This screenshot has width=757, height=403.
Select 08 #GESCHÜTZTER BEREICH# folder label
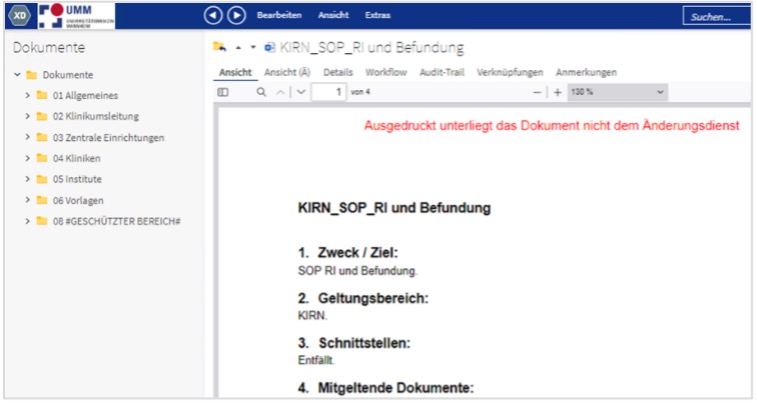pos(117,221)
